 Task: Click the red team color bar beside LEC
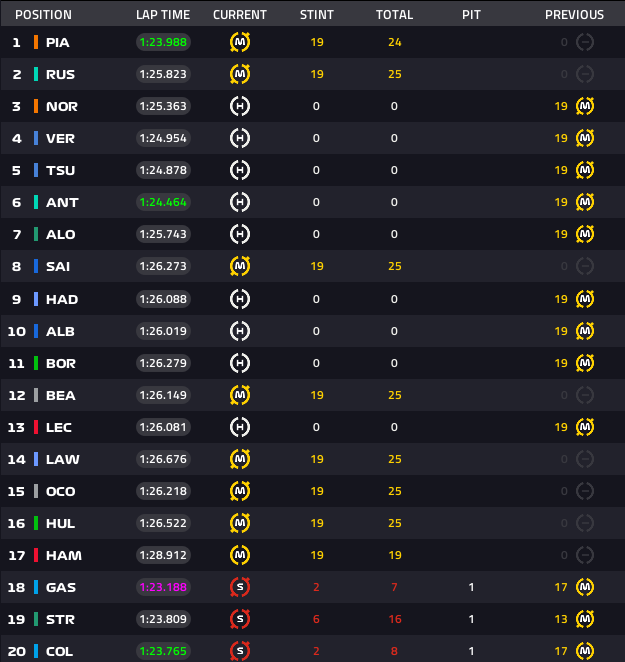coord(36,427)
